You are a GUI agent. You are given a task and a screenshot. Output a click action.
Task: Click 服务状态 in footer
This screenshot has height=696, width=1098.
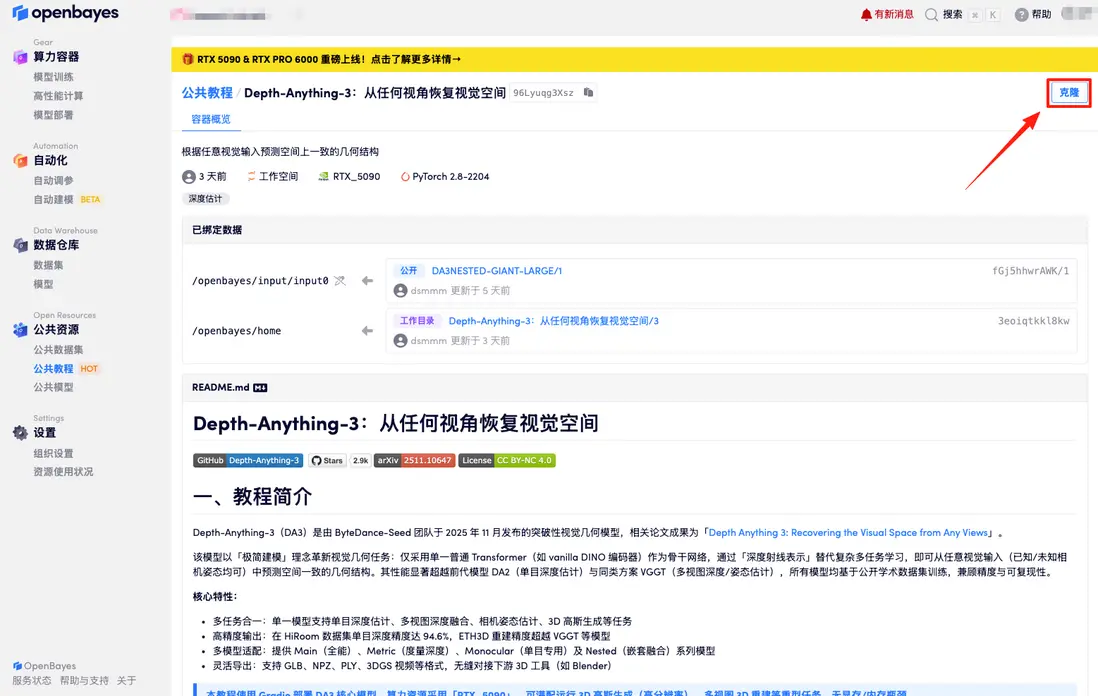click(x=32, y=681)
